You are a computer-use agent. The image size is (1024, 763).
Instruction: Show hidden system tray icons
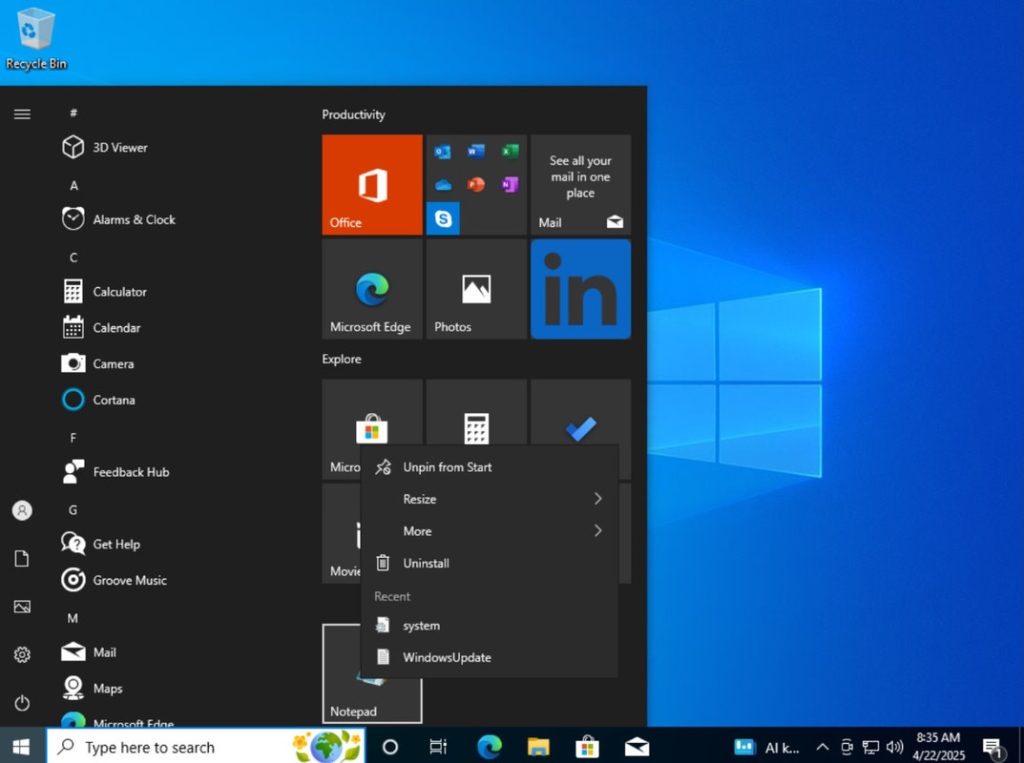point(823,747)
